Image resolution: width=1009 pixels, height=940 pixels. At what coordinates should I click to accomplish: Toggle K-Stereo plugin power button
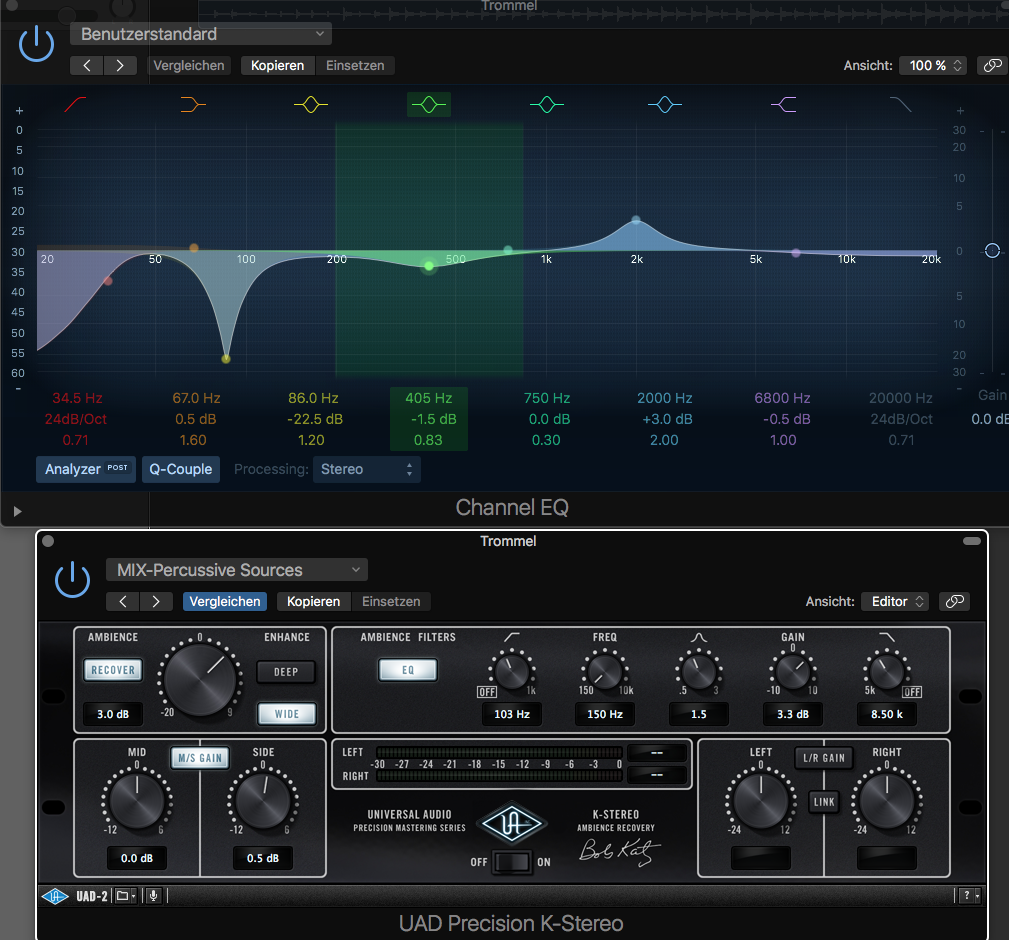72,579
